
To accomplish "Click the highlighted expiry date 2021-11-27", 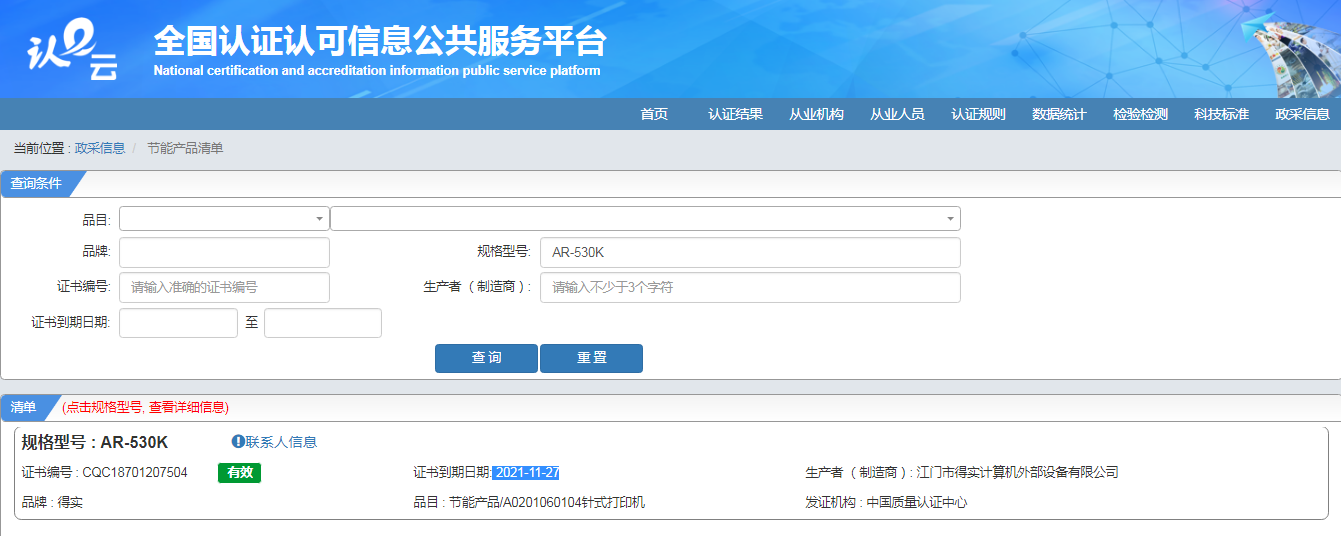I will pyautogui.click(x=527, y=472).
